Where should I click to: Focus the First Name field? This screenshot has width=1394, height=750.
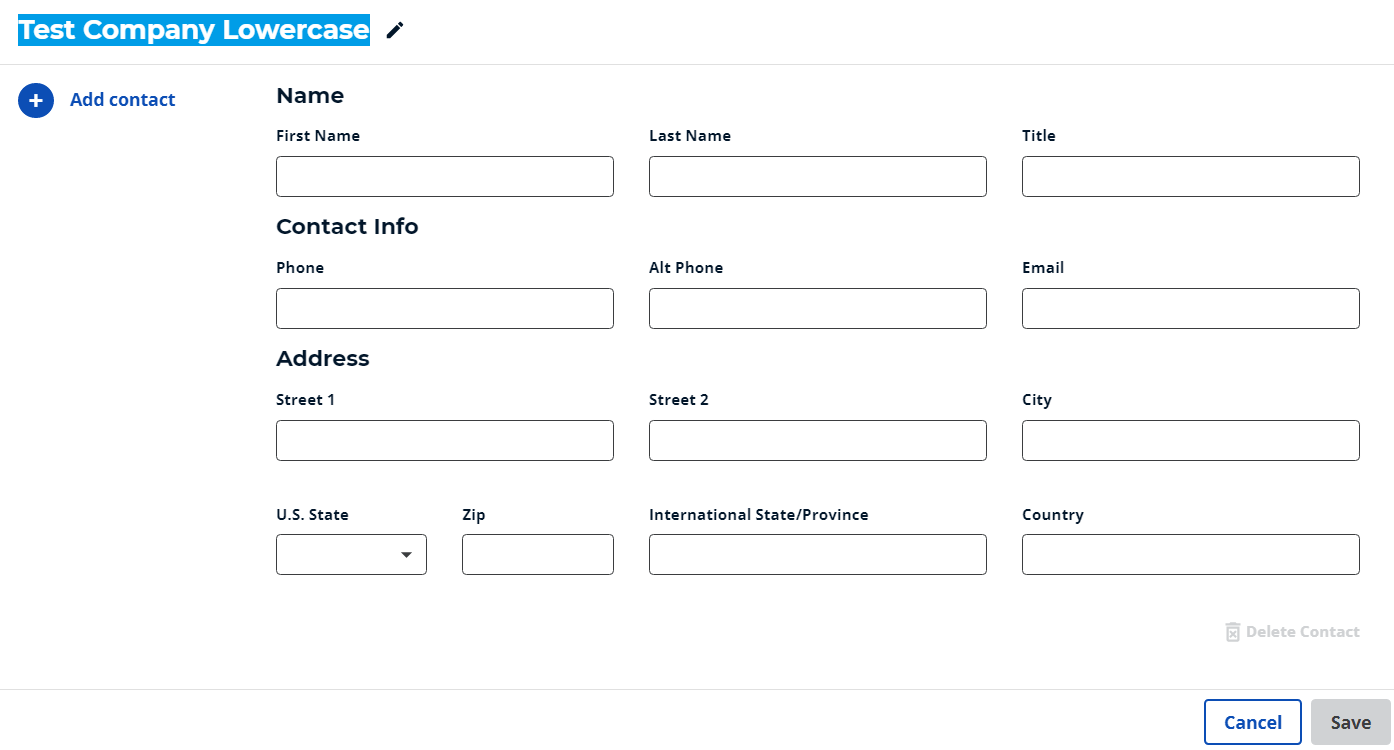click(x=445, y=176)
